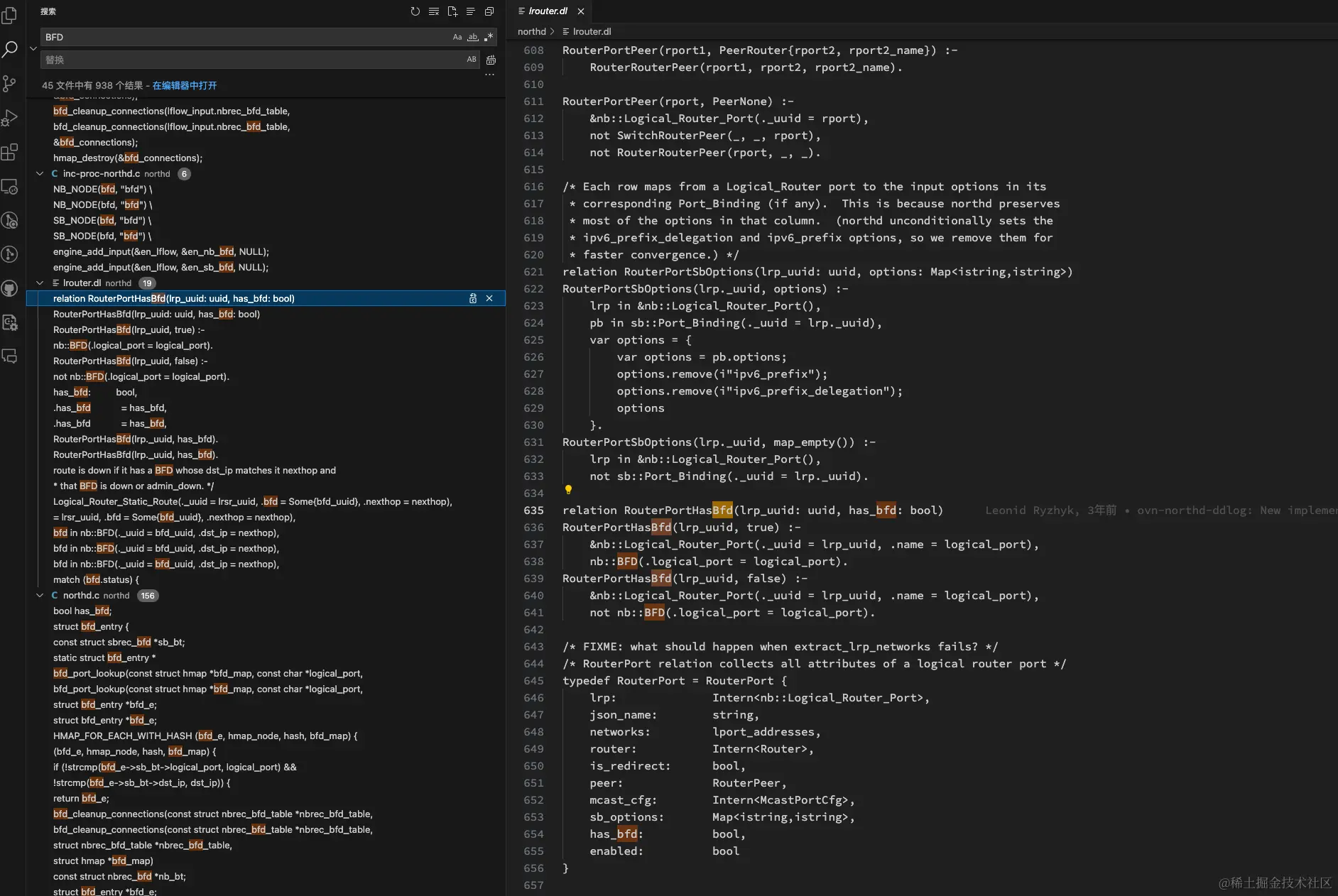The width and height of the screenshot is (1338, 896).
Task: Dismiss the highlighted RouterPortHasBfd search result
Action: coord(489,299)
